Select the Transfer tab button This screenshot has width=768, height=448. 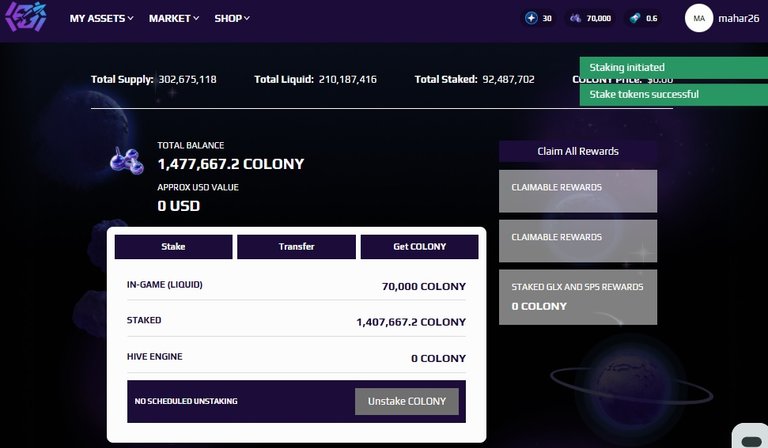point(296,247)
